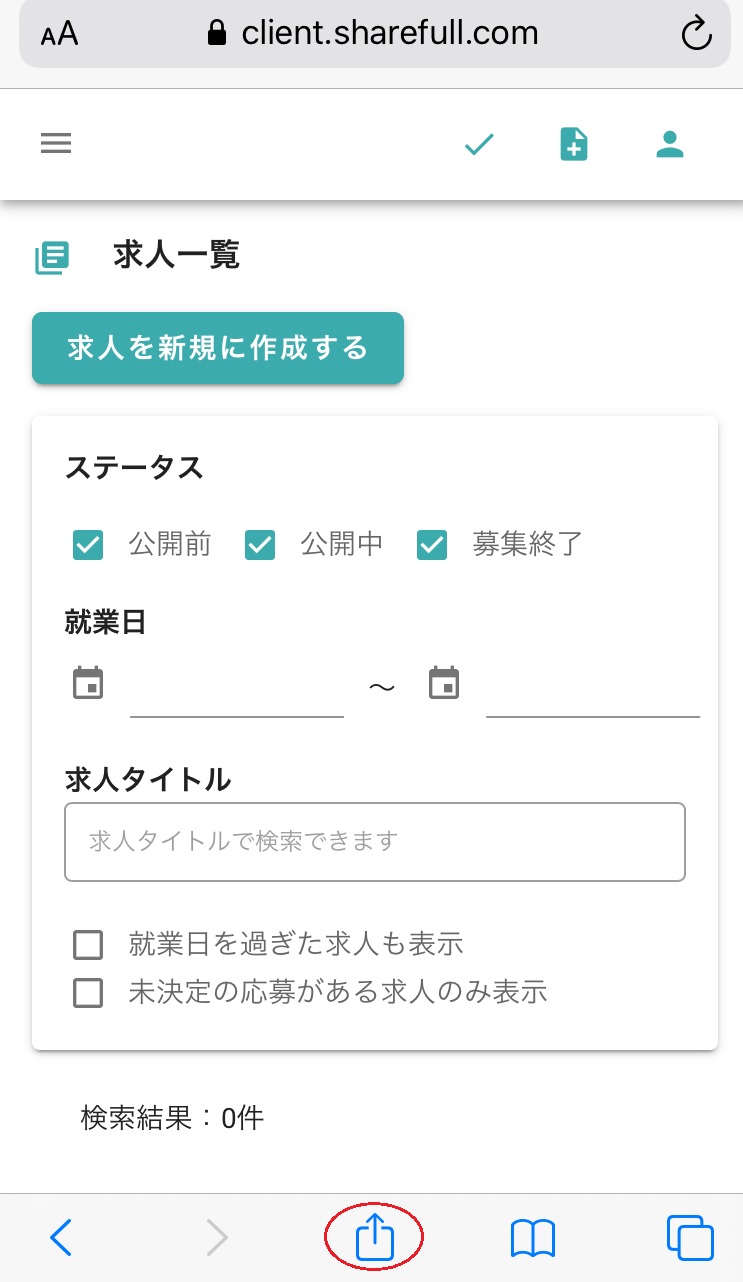Tap Safari's share button

pyautogui.click(x=375, y=1239)
